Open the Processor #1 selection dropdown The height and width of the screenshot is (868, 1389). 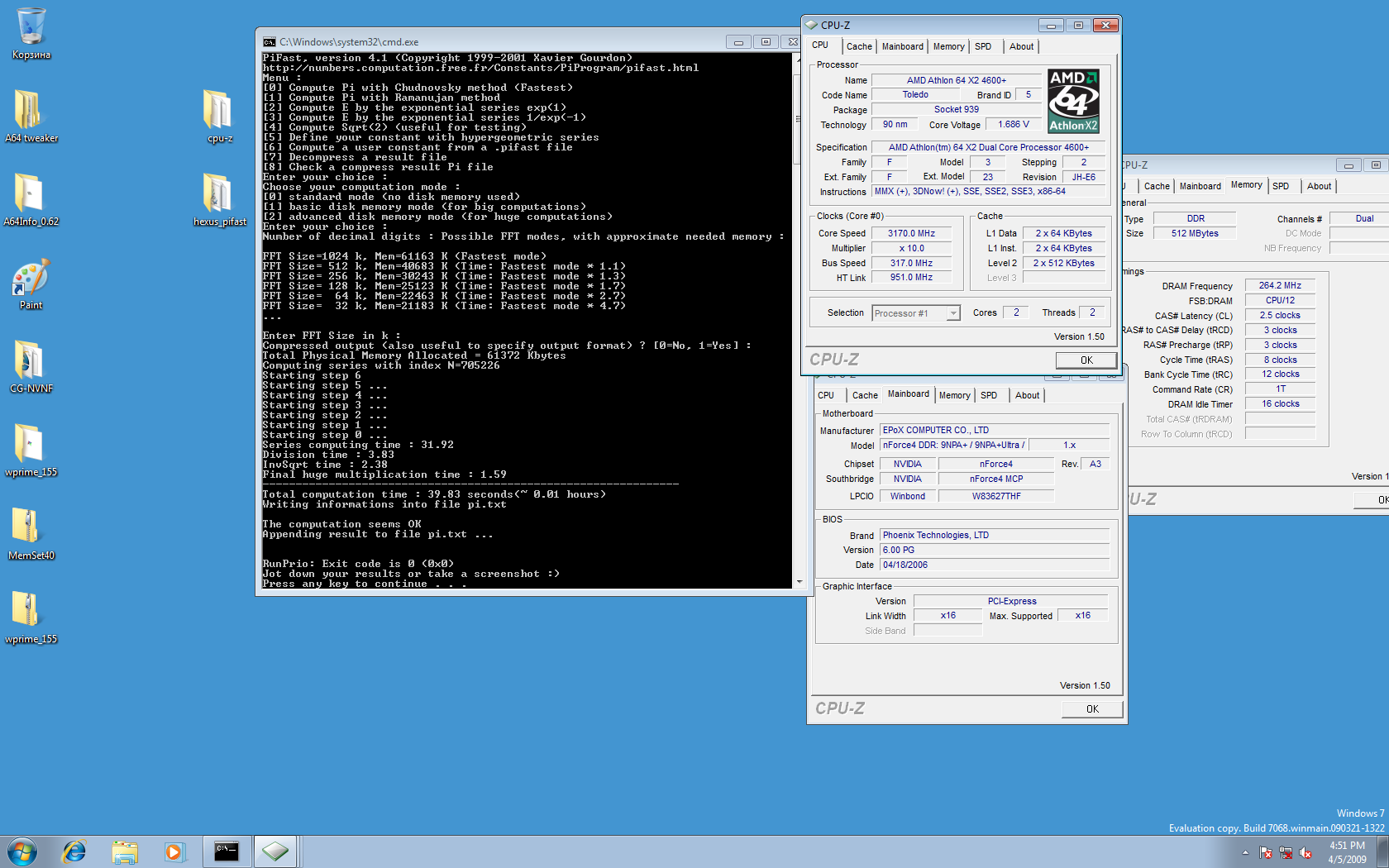pyautogui.click(x=916, y=313)
